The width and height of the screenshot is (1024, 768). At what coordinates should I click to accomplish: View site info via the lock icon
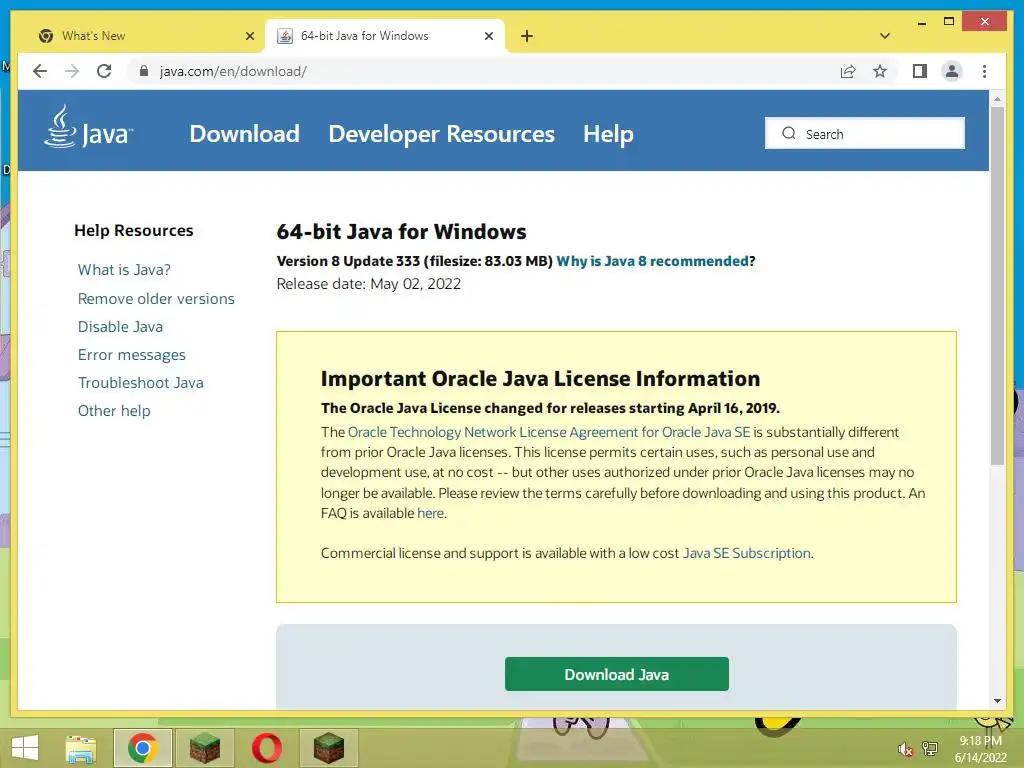(x=144, y=71)
